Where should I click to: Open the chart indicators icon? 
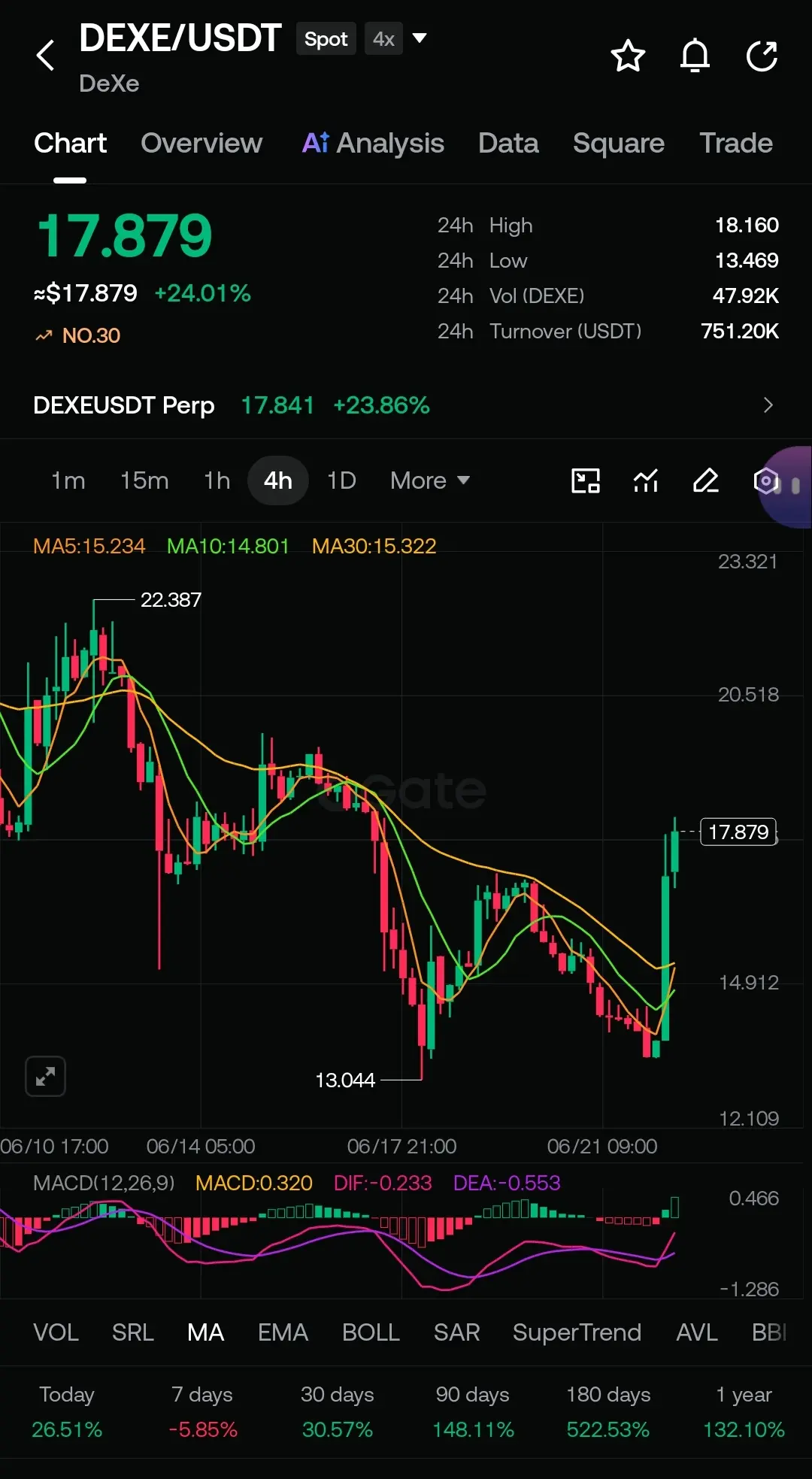point(646,480)
